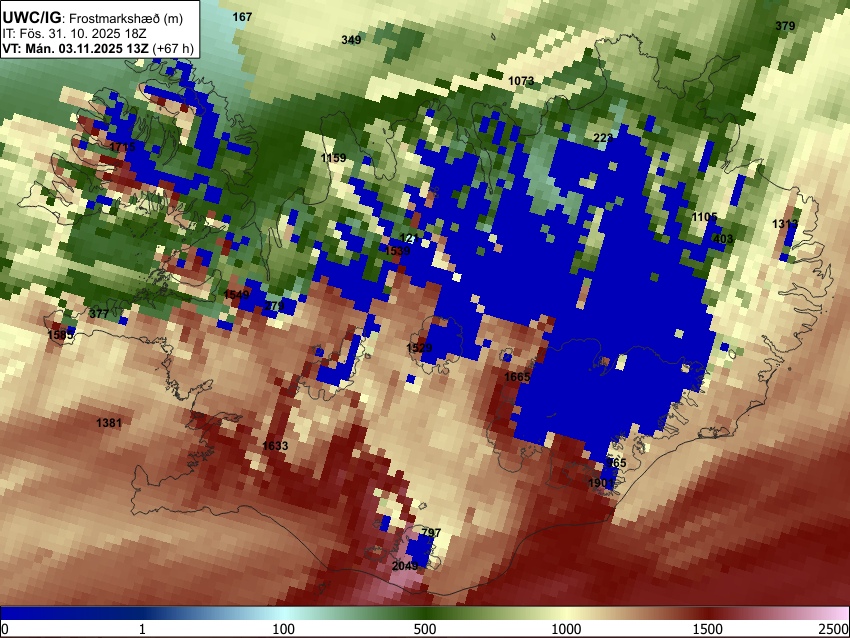Click the map value 349
This screenshot has width=850, height=638.
pyautogui.click(x=351, y=40)
